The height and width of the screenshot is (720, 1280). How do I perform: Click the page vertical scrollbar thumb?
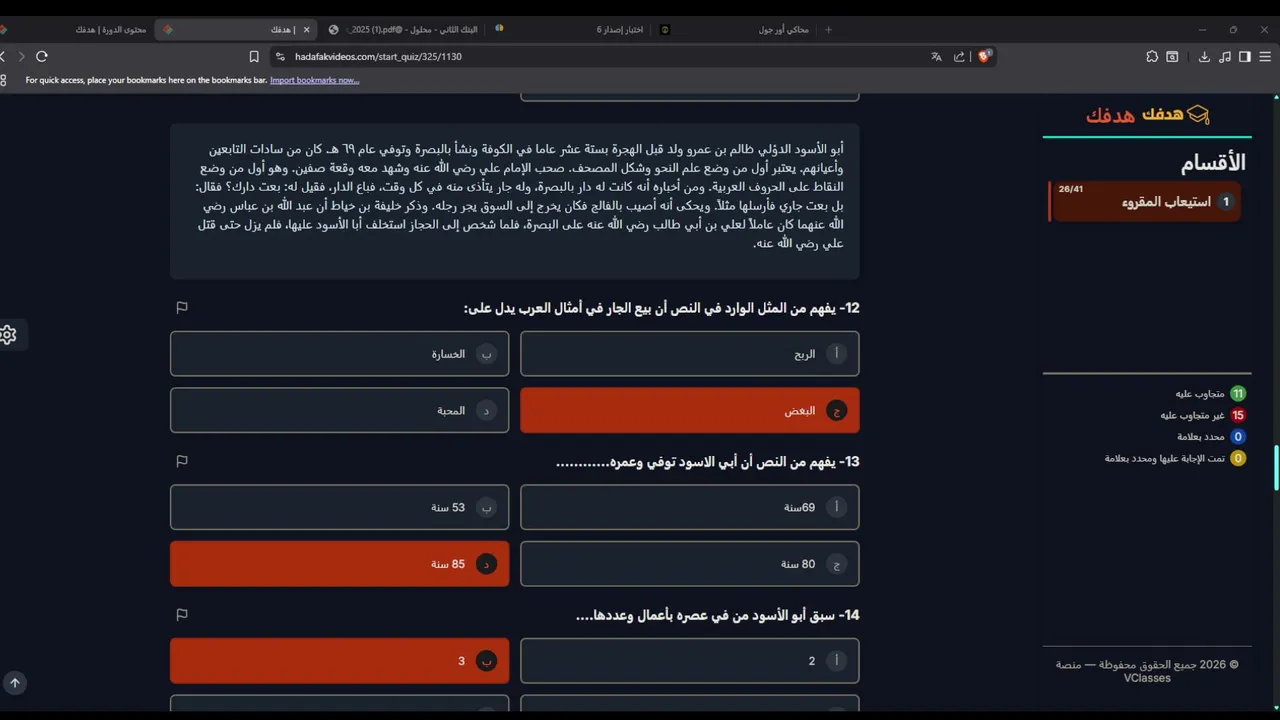point(1275,468)
